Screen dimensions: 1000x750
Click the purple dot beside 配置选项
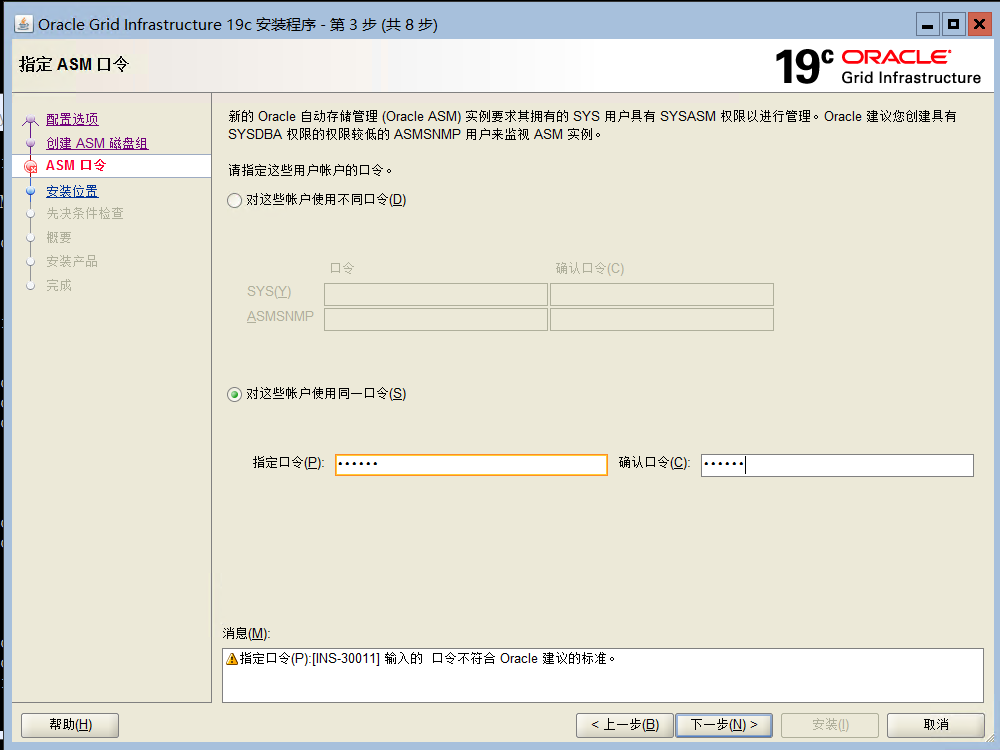click(31, 119)
